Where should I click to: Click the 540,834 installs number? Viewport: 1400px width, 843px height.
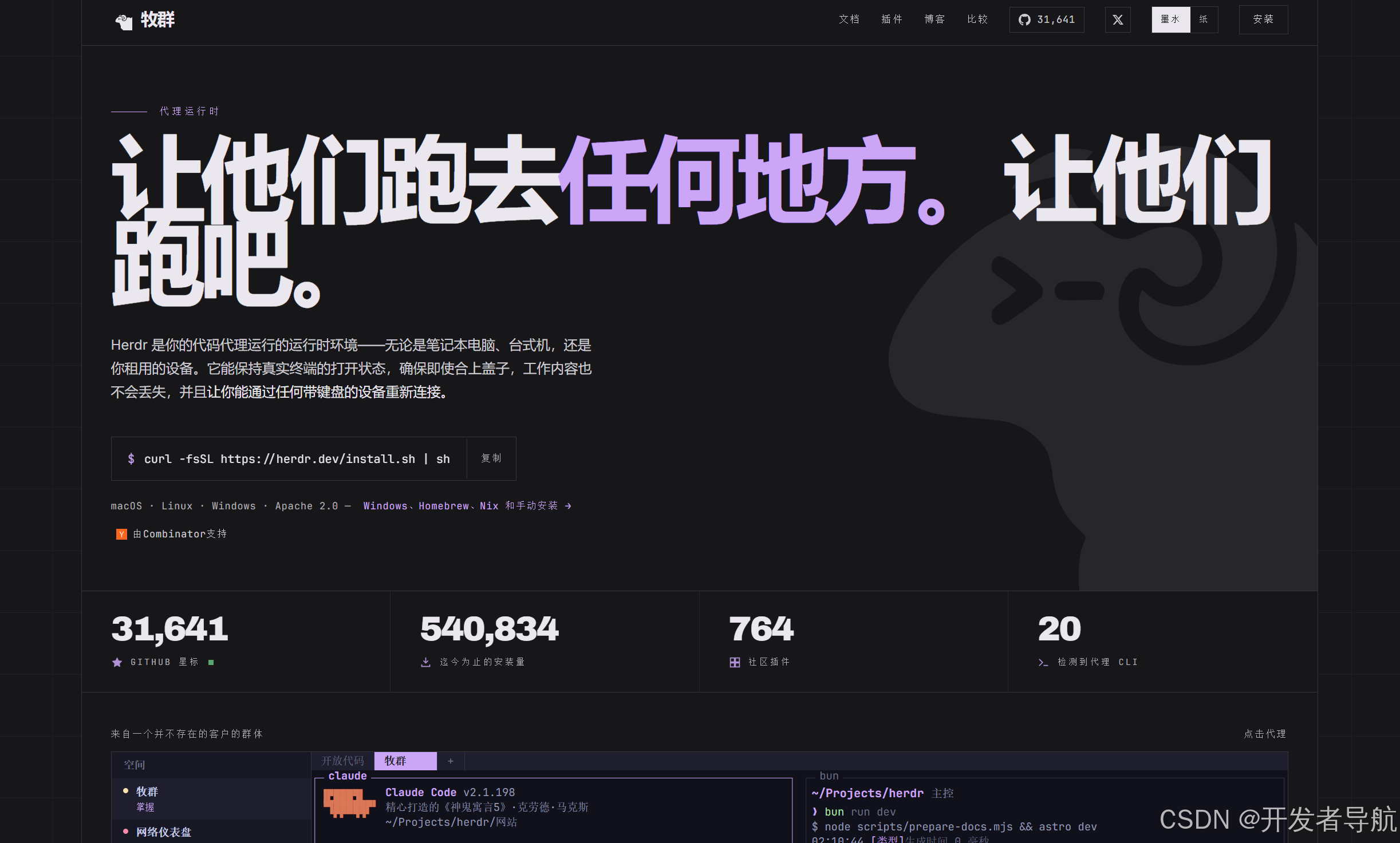click(x=489, y=629)
